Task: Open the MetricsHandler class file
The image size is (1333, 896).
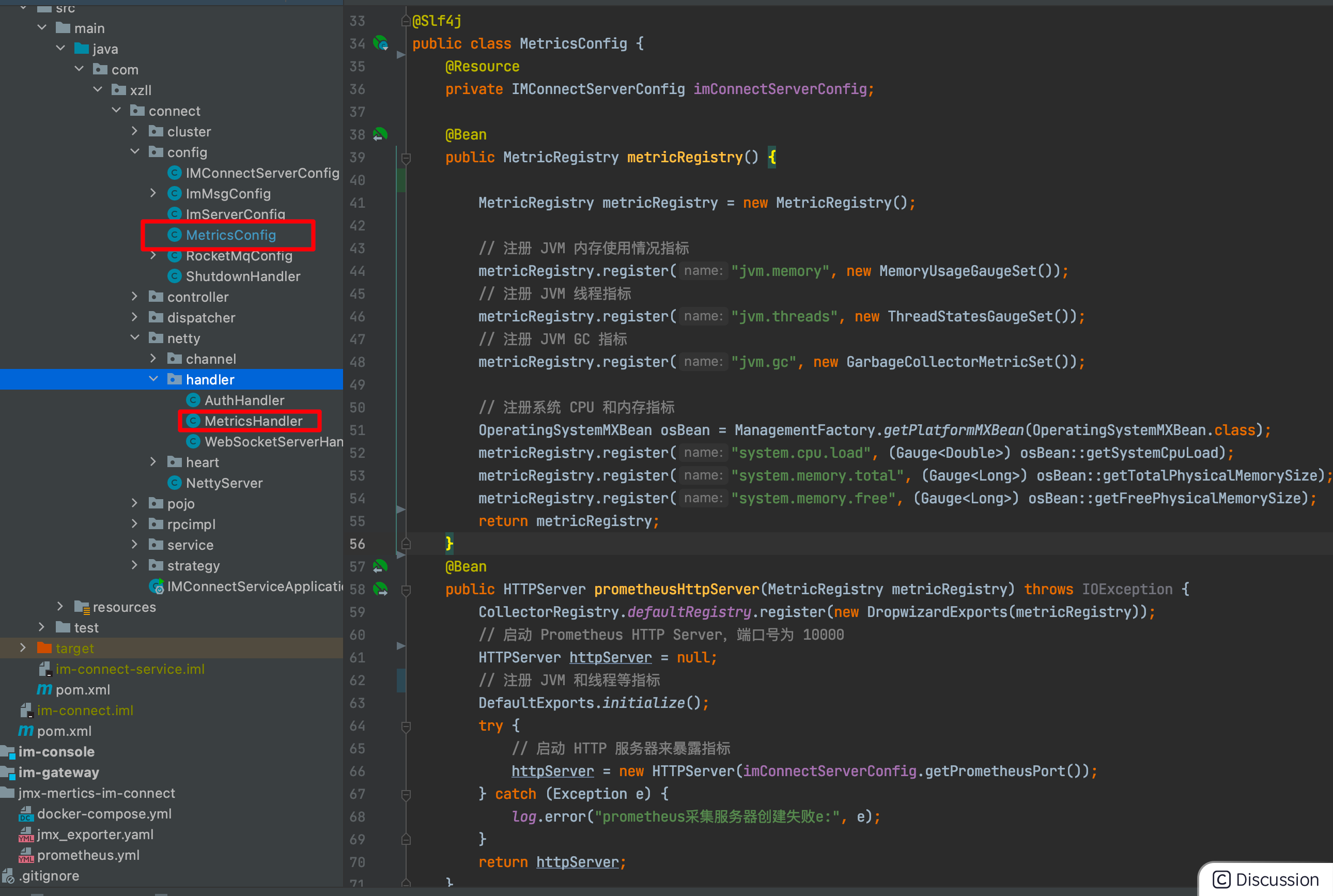Action: point(253,421)
